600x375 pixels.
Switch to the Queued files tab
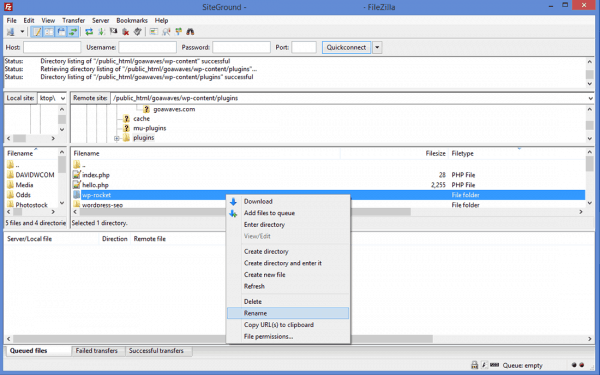tap(37, 351)
